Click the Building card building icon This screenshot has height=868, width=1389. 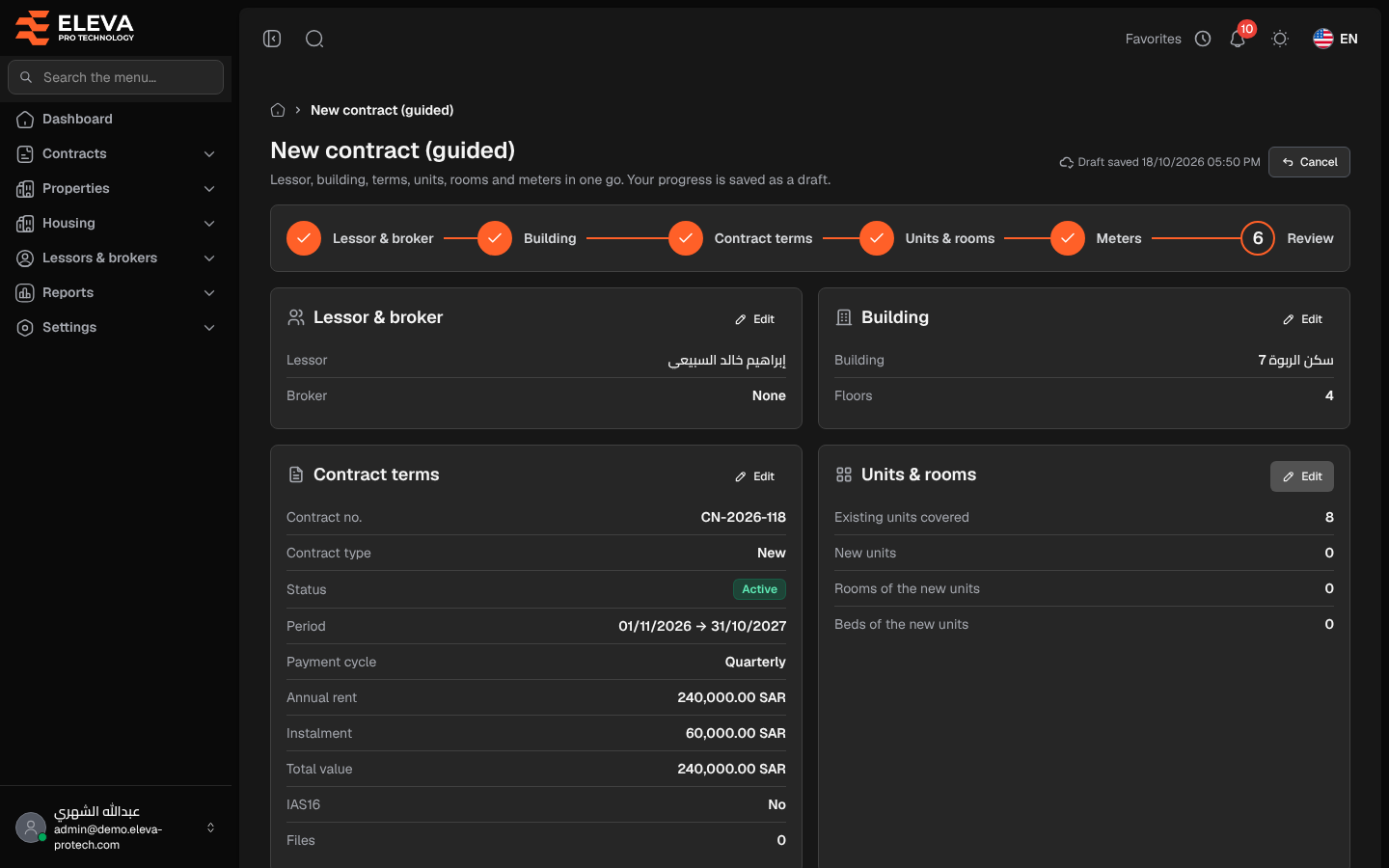point(844,317)
